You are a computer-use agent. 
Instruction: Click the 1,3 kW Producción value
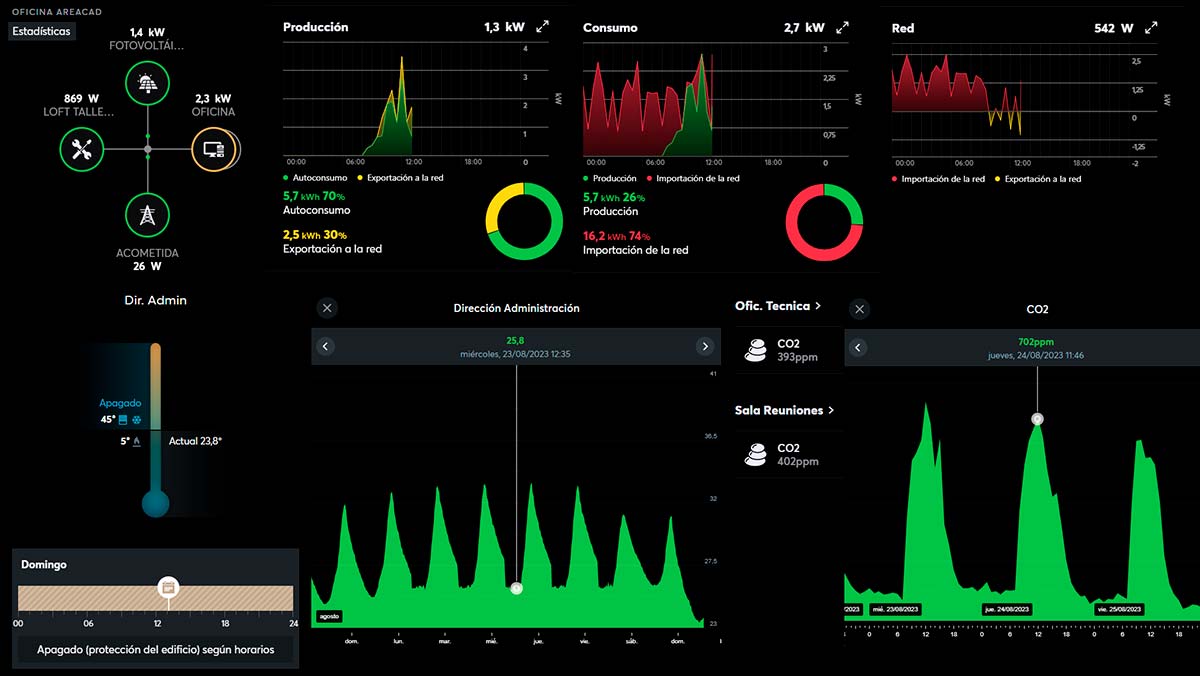505,28
